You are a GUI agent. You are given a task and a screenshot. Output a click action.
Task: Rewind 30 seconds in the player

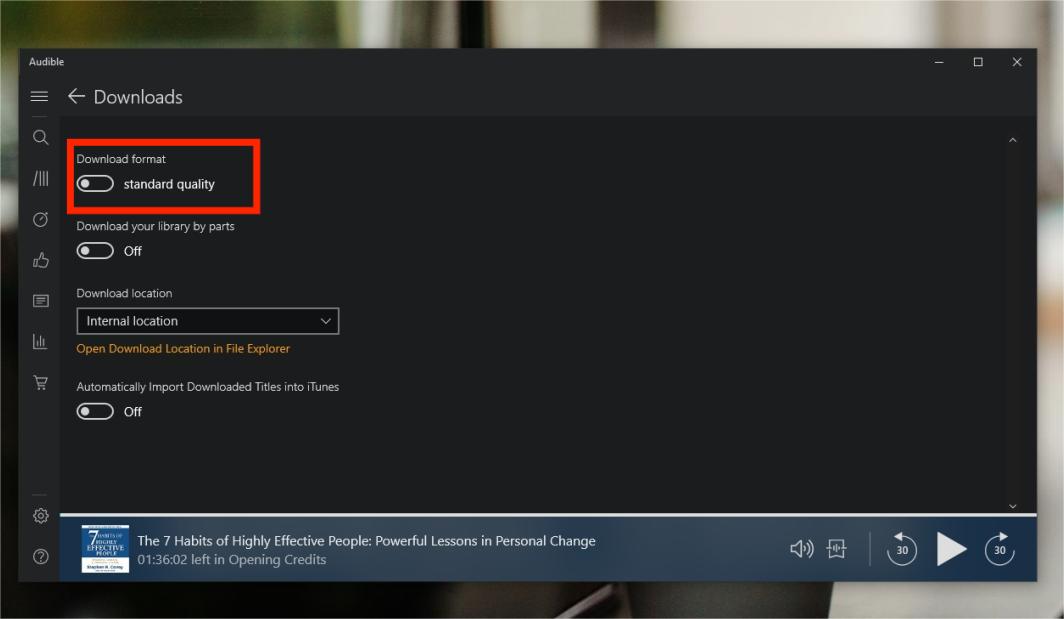tap(902, 548)
